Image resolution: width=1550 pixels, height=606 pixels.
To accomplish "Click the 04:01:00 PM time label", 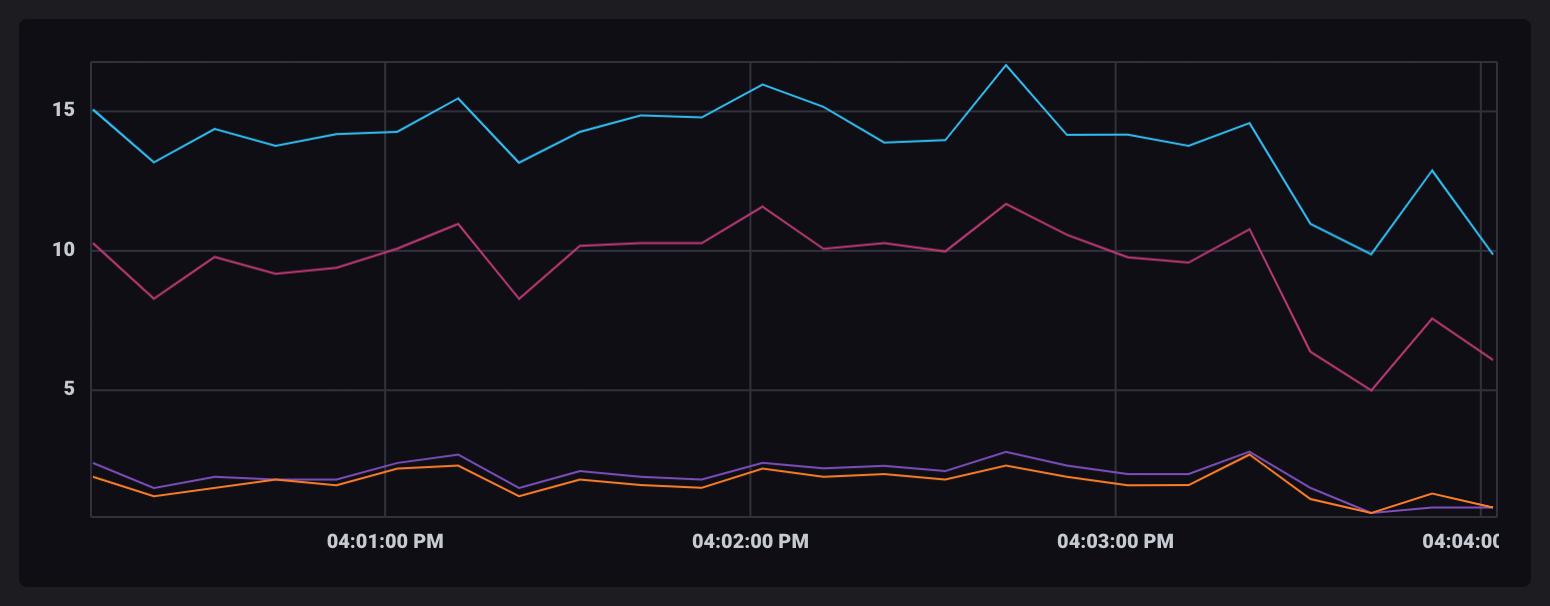I will [385, 542].
